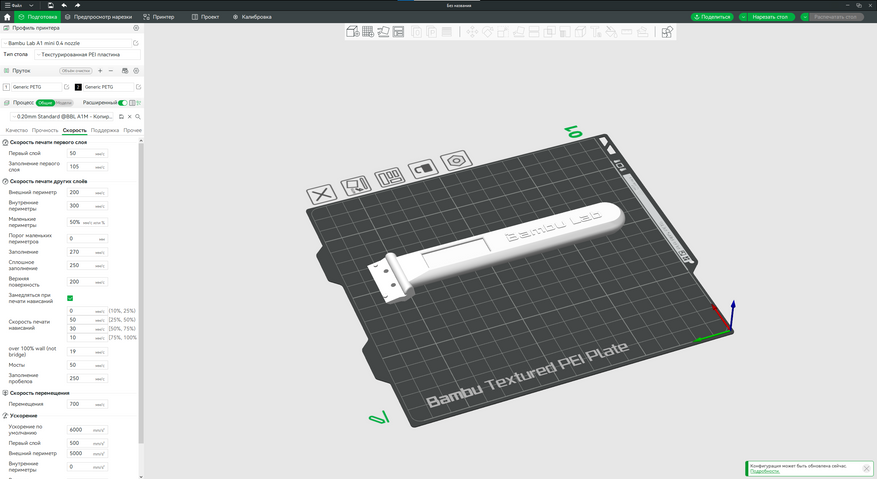Image resolution: width=877 pixels, height=479 pixels.
Task: Click the Add plate grid icon
Action: point(368,32)
